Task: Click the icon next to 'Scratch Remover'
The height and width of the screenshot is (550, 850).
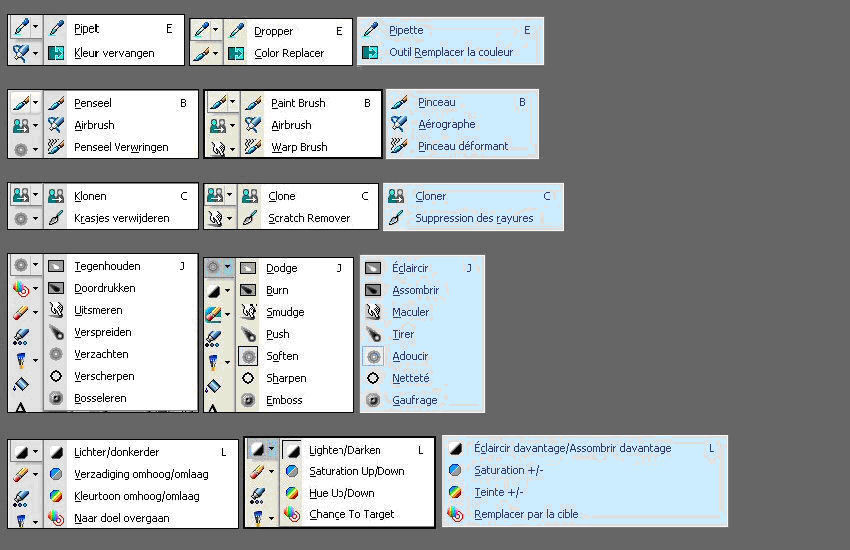Action: tap(250, 218)
